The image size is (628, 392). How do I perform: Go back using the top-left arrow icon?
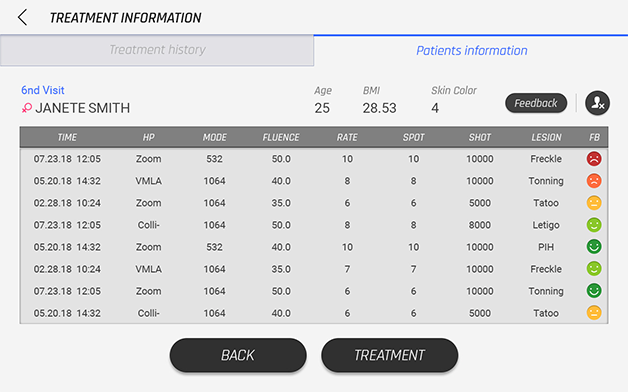tap(22, 18)
